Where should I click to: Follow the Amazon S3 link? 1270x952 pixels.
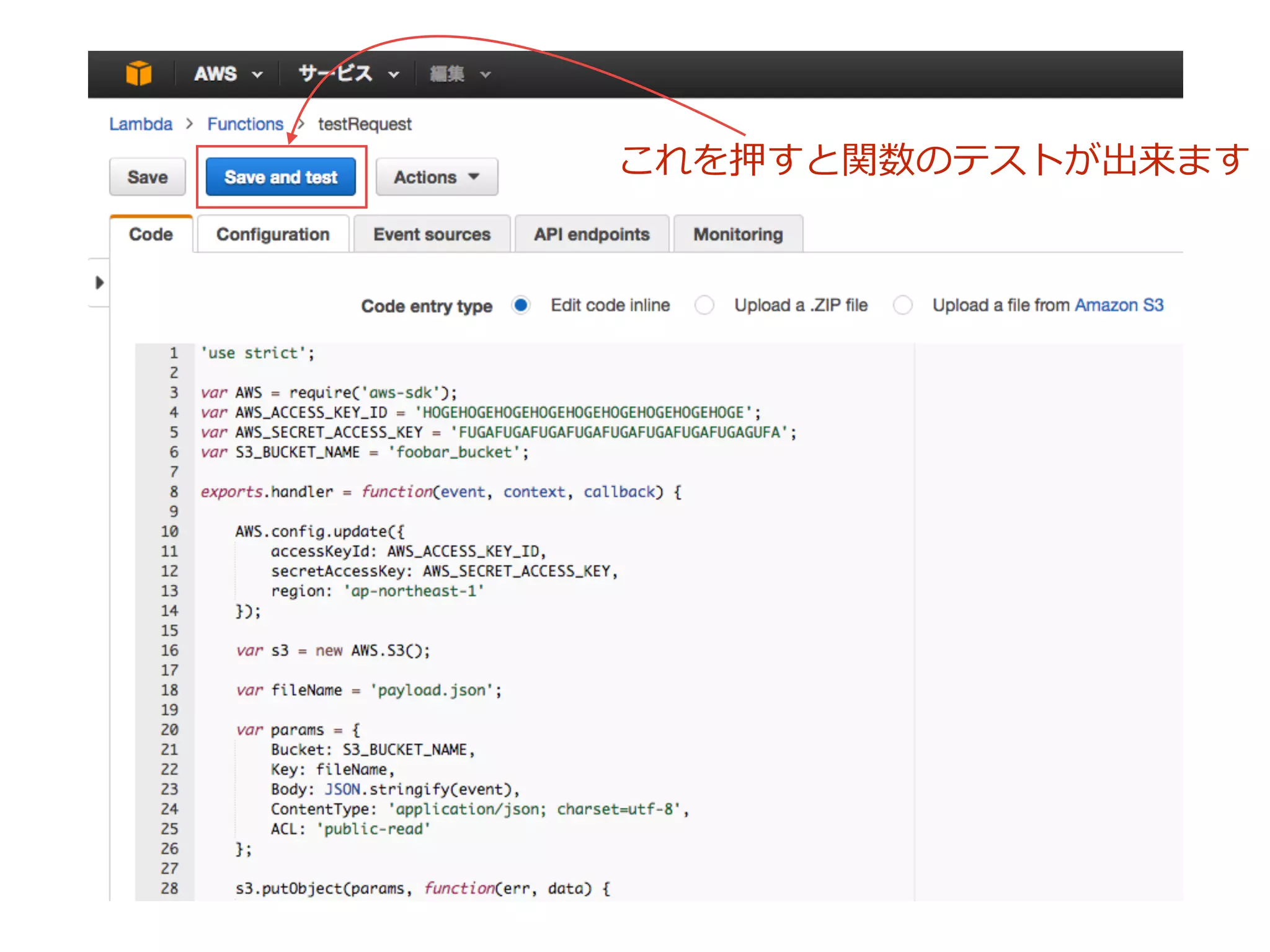1119,305
